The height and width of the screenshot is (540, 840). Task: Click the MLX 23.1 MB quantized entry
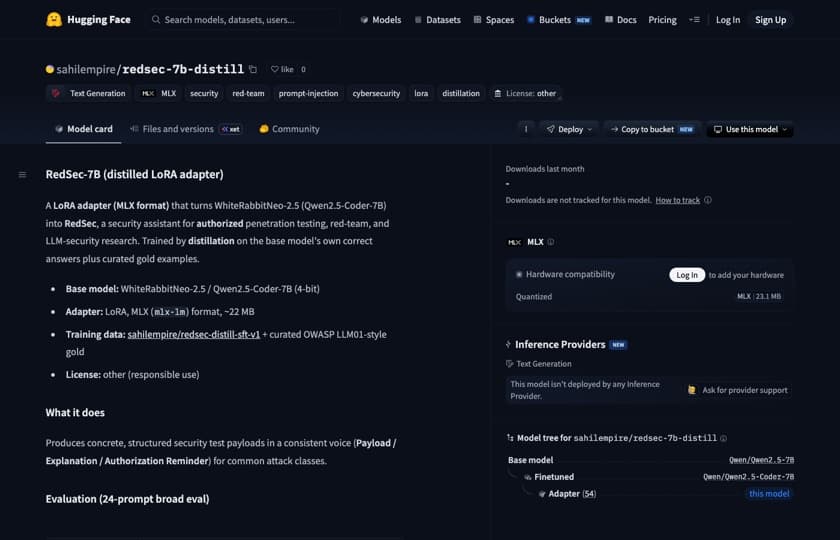click(x=759, y=296)
